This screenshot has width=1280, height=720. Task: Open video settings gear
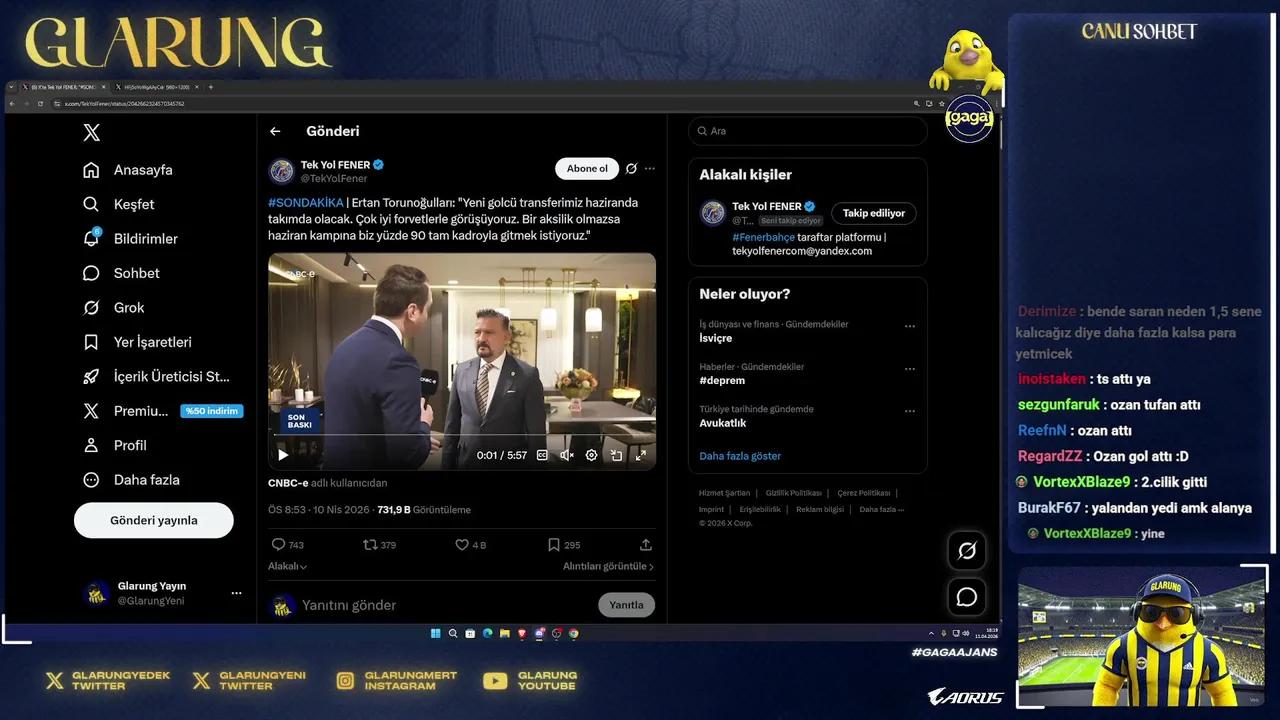pos(591,455)
